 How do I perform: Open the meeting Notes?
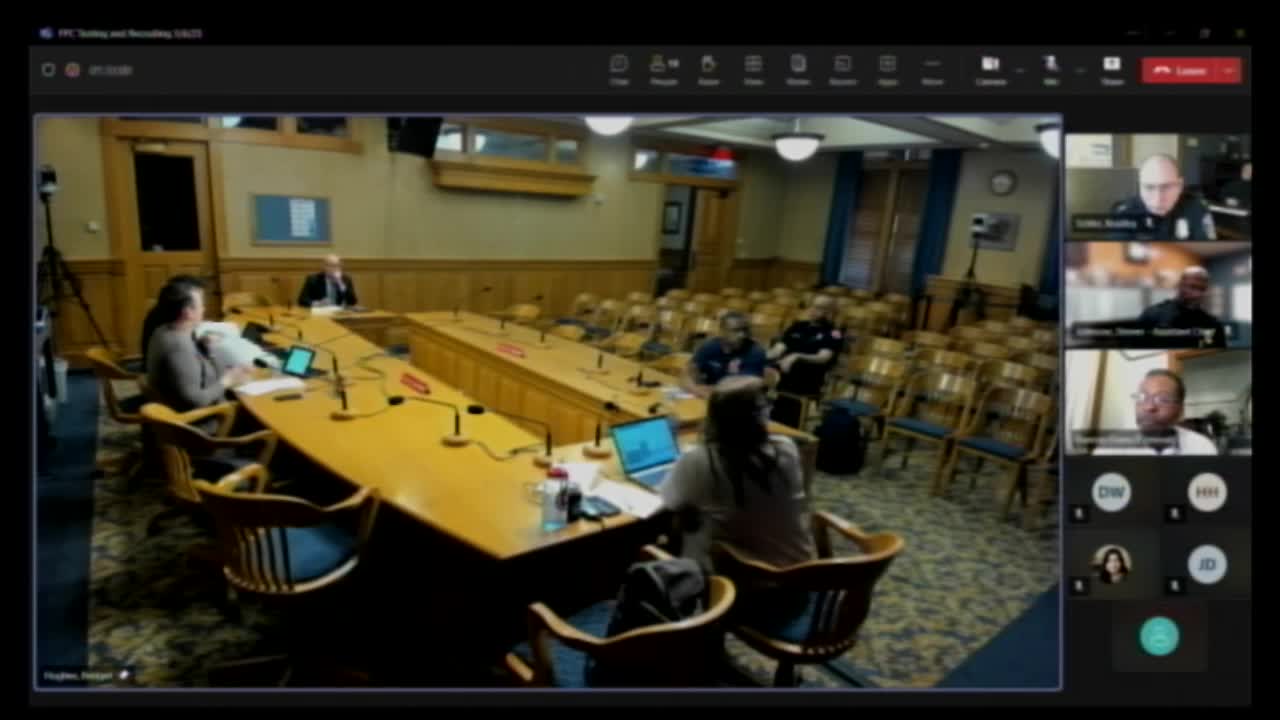point(798,69)
